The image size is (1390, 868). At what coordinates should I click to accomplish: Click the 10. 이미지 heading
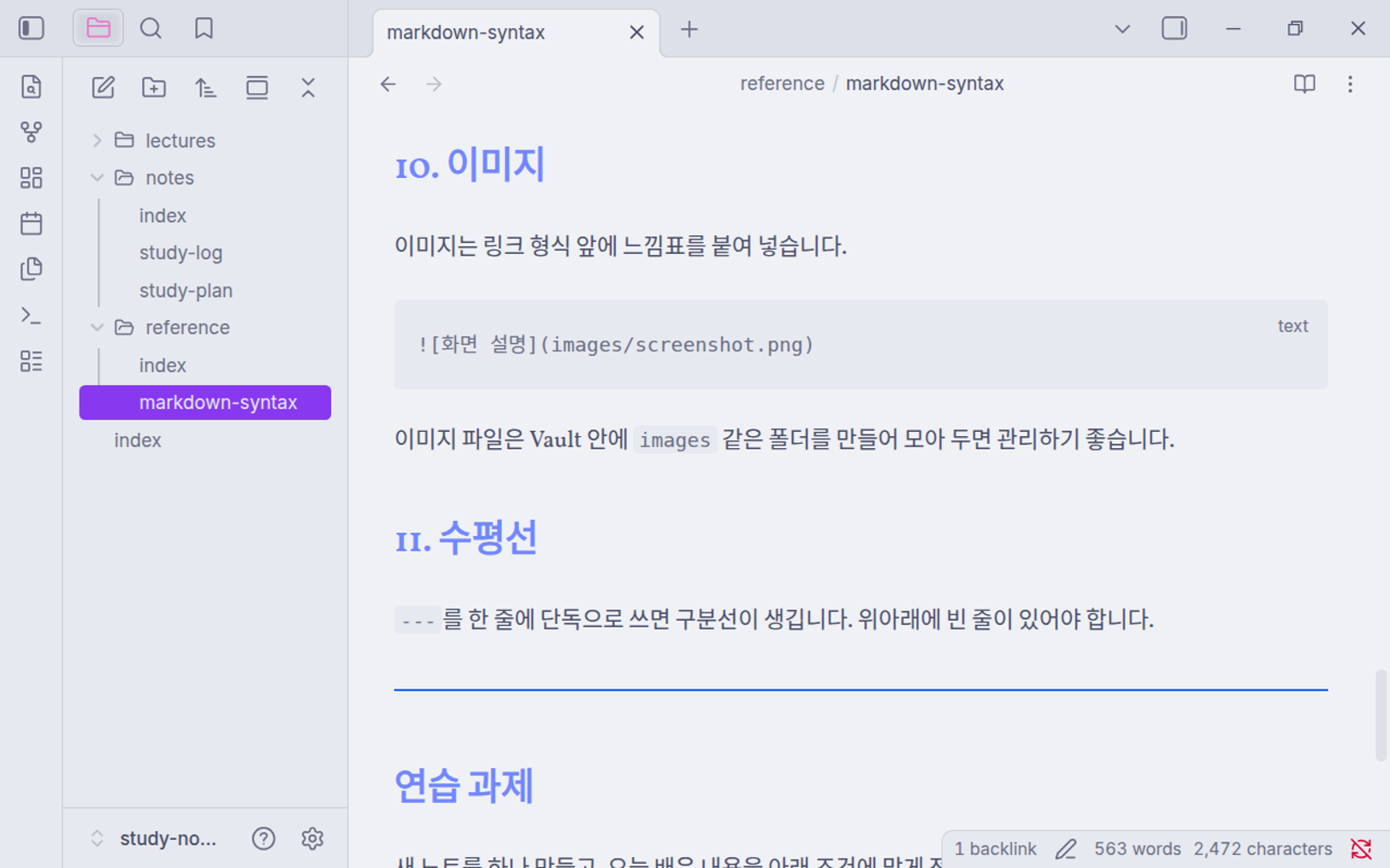[470, 164]
